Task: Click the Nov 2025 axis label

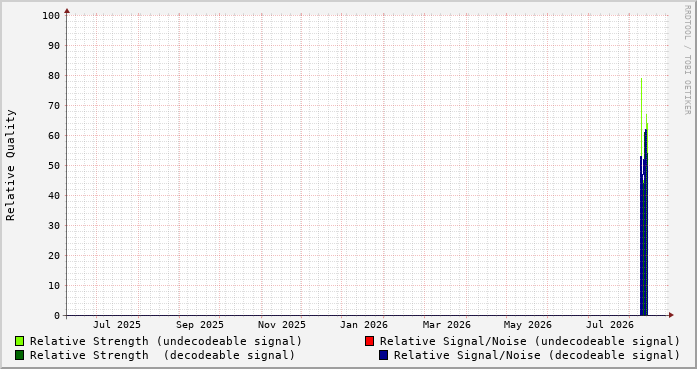Action: (282, 325)
